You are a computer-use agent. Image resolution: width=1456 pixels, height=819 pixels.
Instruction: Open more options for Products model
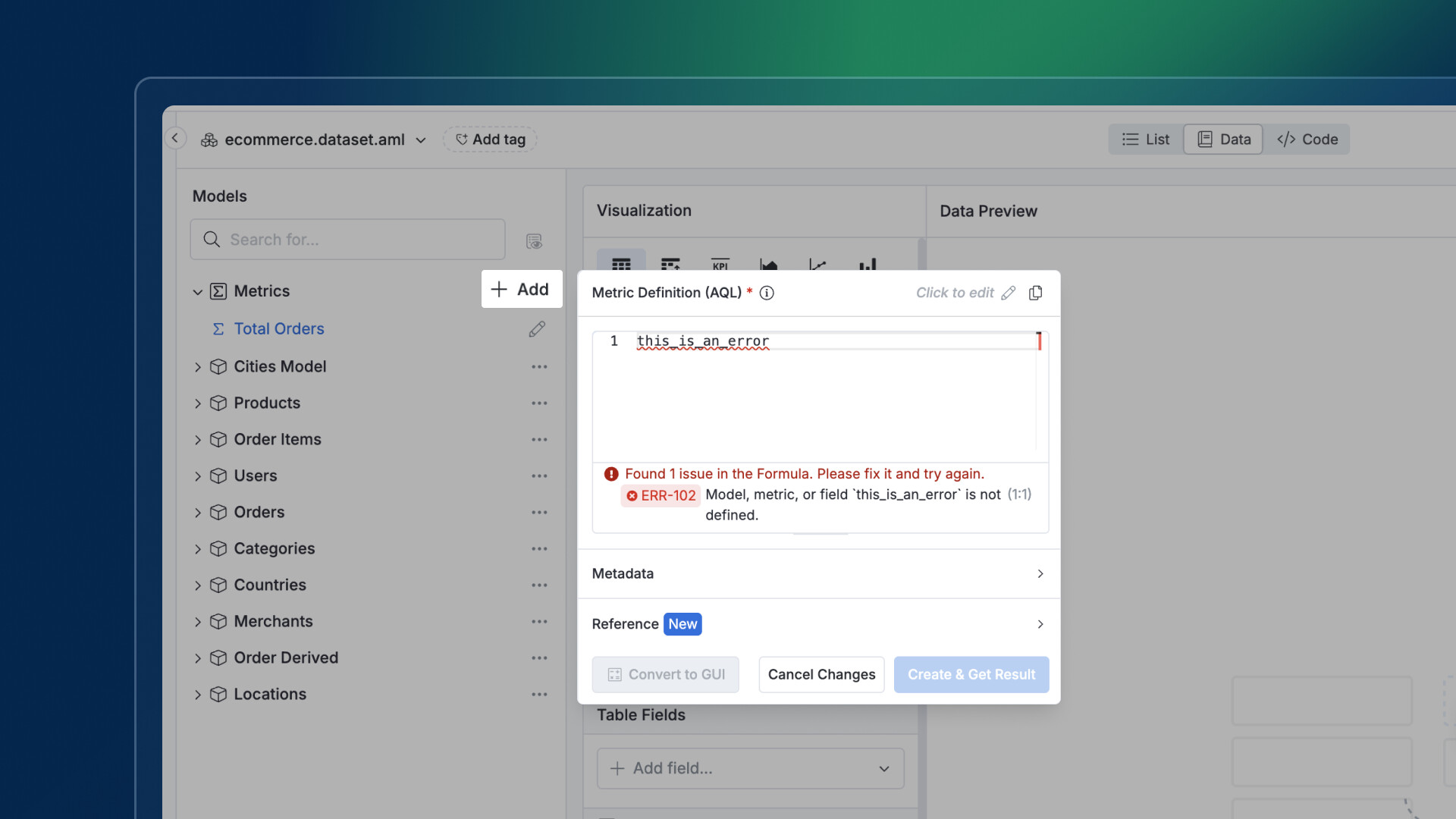(x=539, y=403)
